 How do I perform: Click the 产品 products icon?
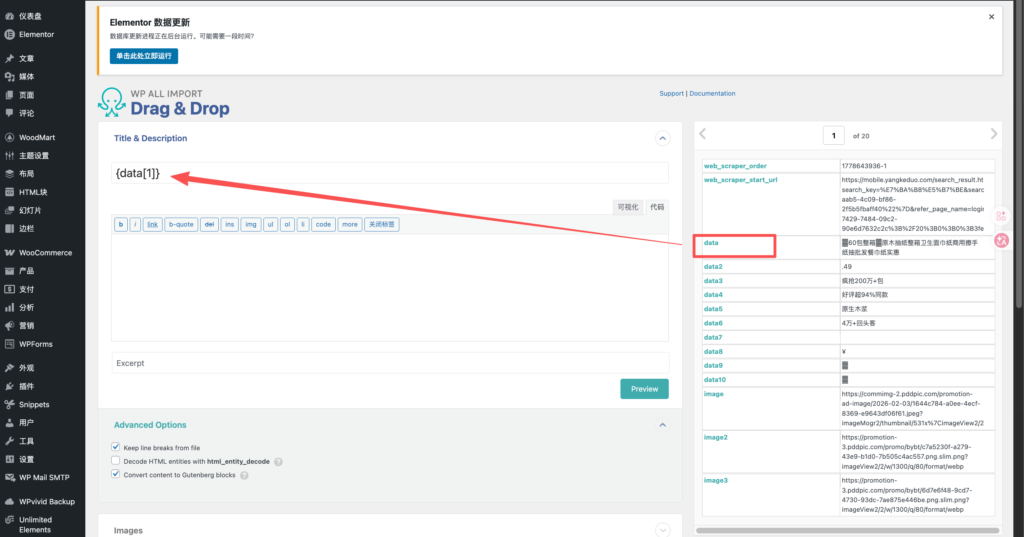9,270
